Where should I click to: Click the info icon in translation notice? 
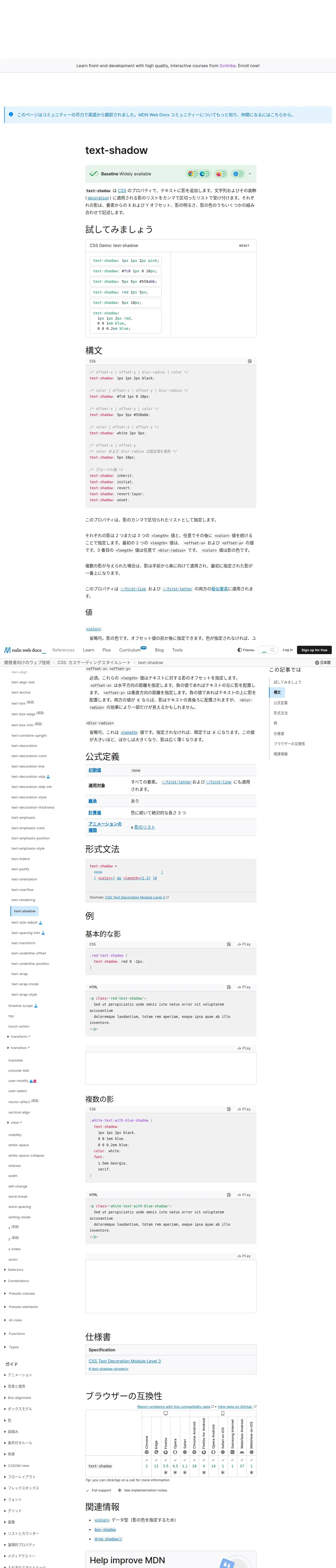(x=11, y=114)
